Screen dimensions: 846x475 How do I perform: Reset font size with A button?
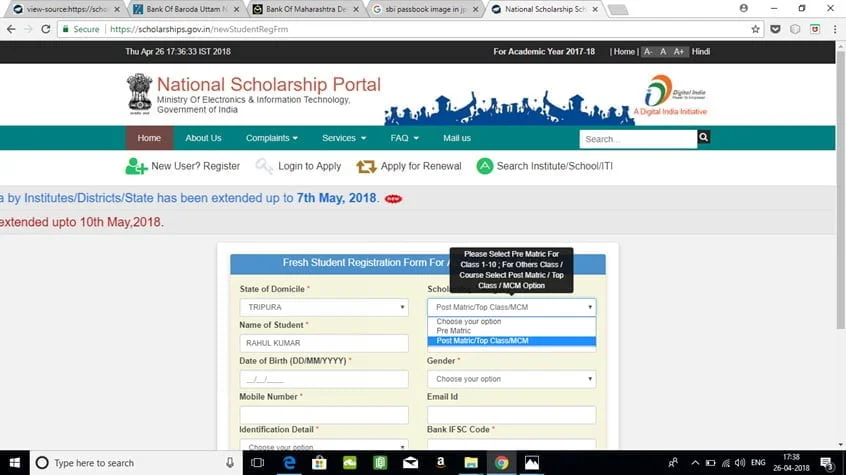(663, 52)
